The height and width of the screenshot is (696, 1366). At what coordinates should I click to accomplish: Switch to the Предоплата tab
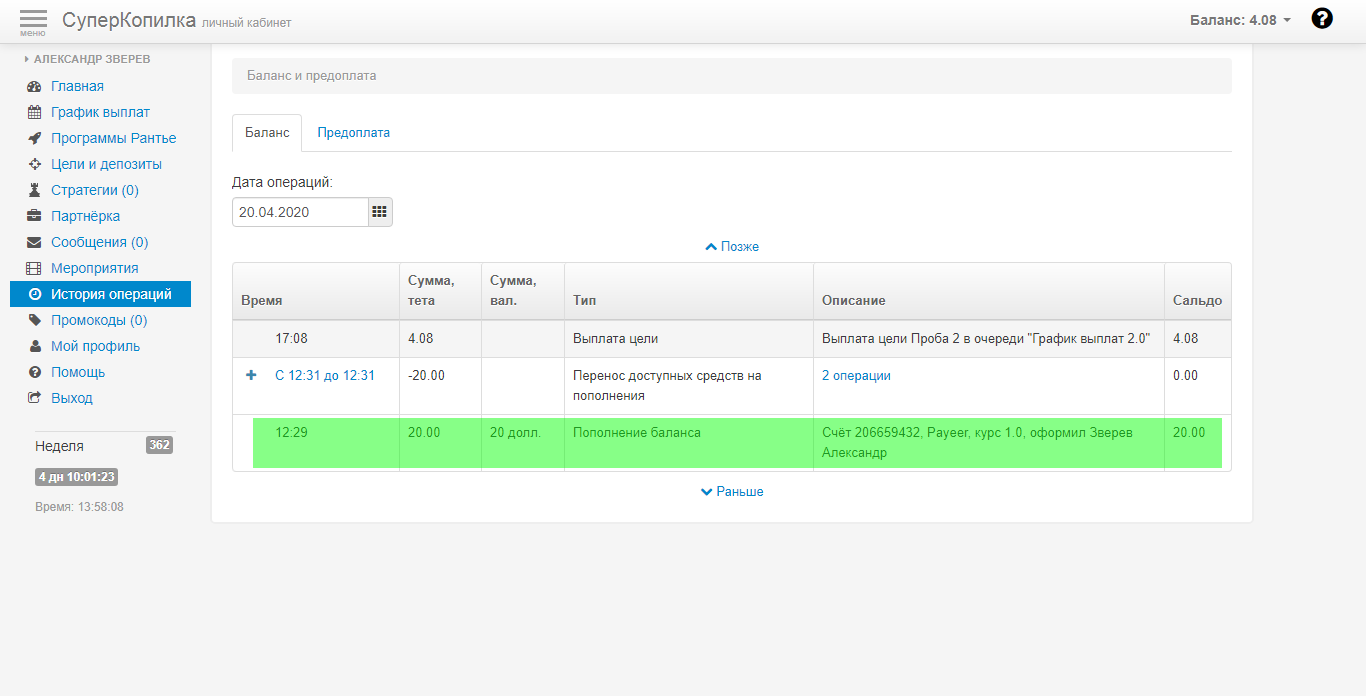[x=353, y=132]
